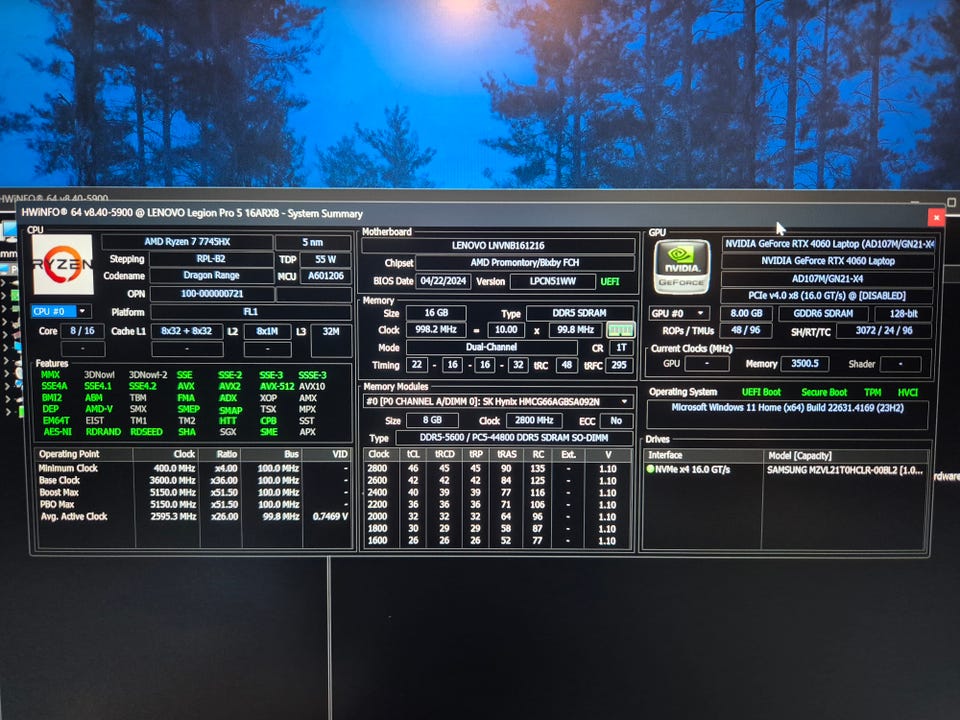The height and width of the screenshot is (720, 960).
Task: Select the Base Clock operating point row
Action: (193, 481)
